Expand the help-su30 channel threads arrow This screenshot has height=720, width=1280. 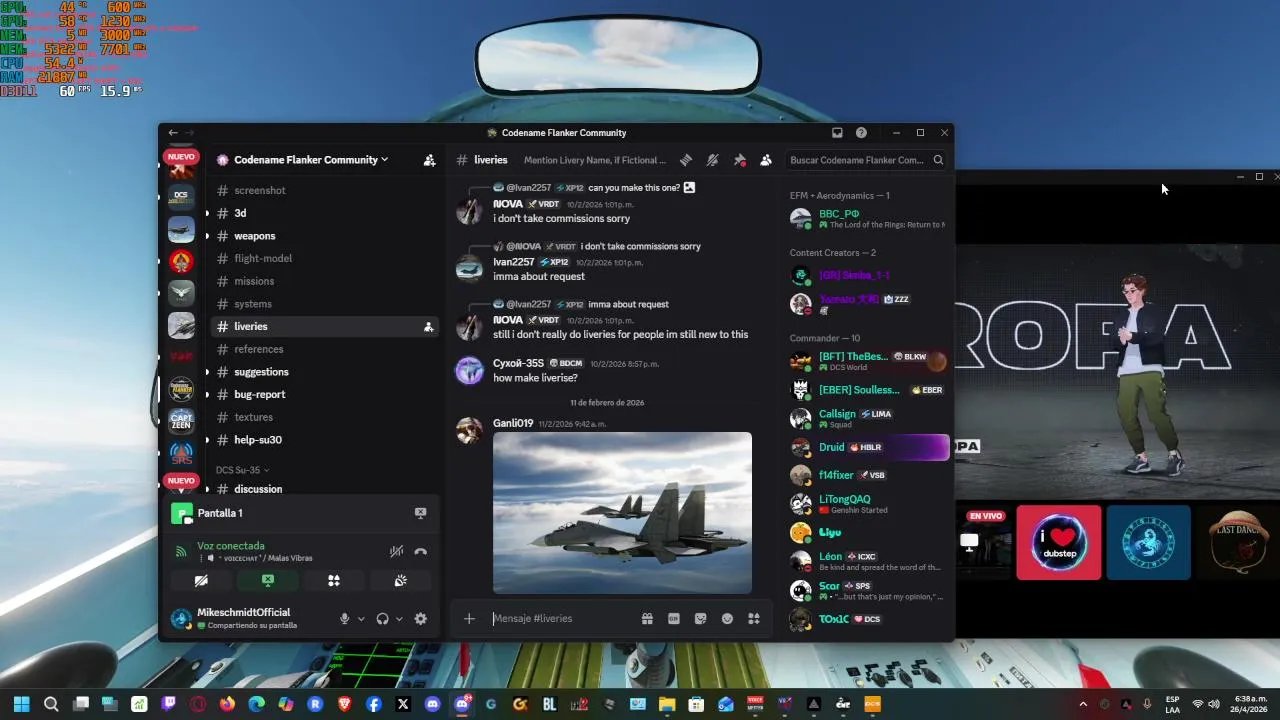(x=207, y=440)
